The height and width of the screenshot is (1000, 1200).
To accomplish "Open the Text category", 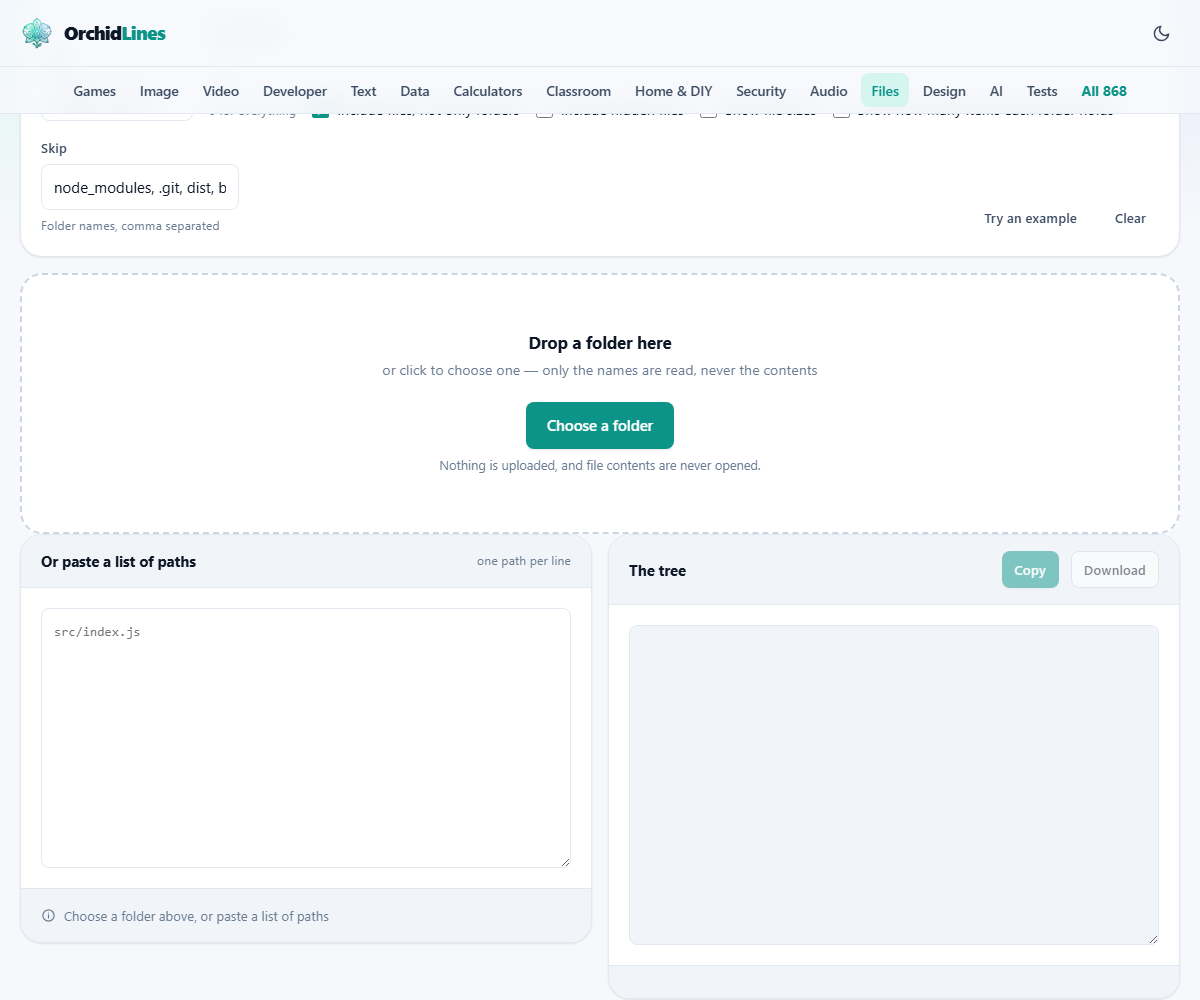I will (x=364, y=91).
